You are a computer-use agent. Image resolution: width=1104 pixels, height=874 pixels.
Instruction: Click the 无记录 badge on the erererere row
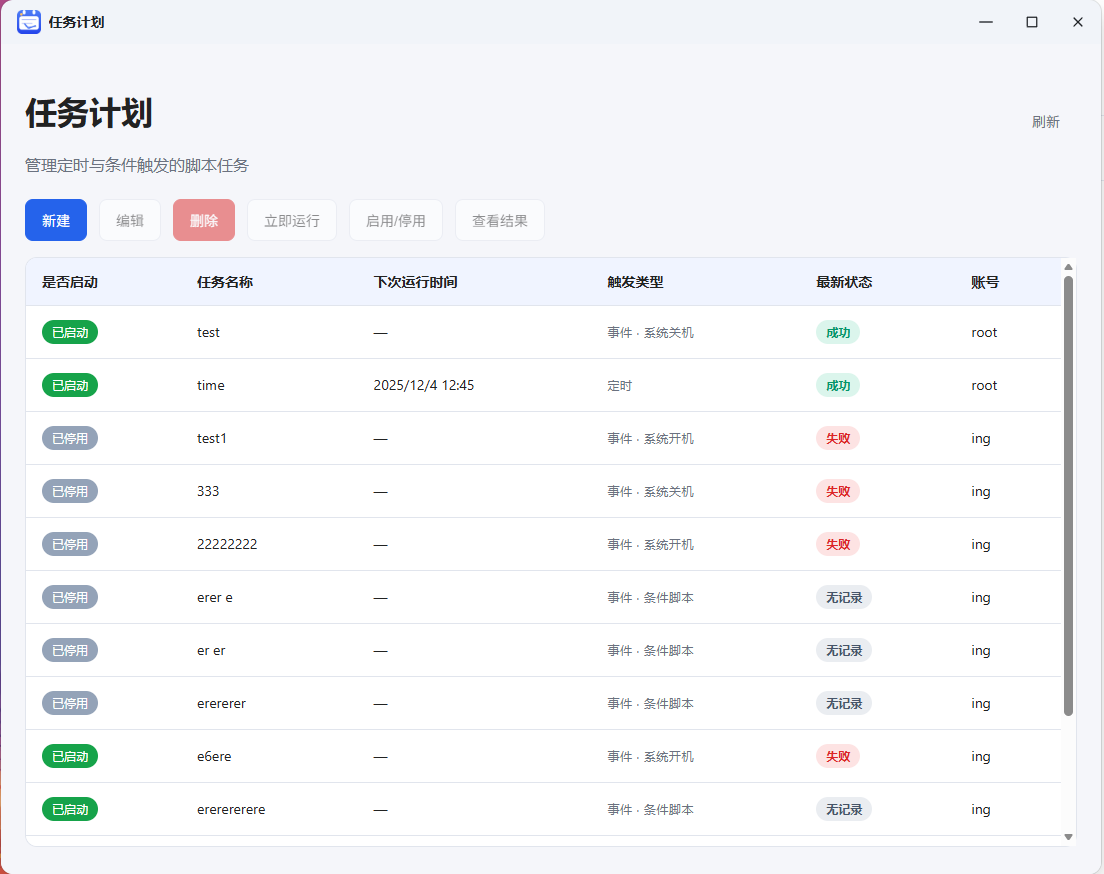click(844, 809)
